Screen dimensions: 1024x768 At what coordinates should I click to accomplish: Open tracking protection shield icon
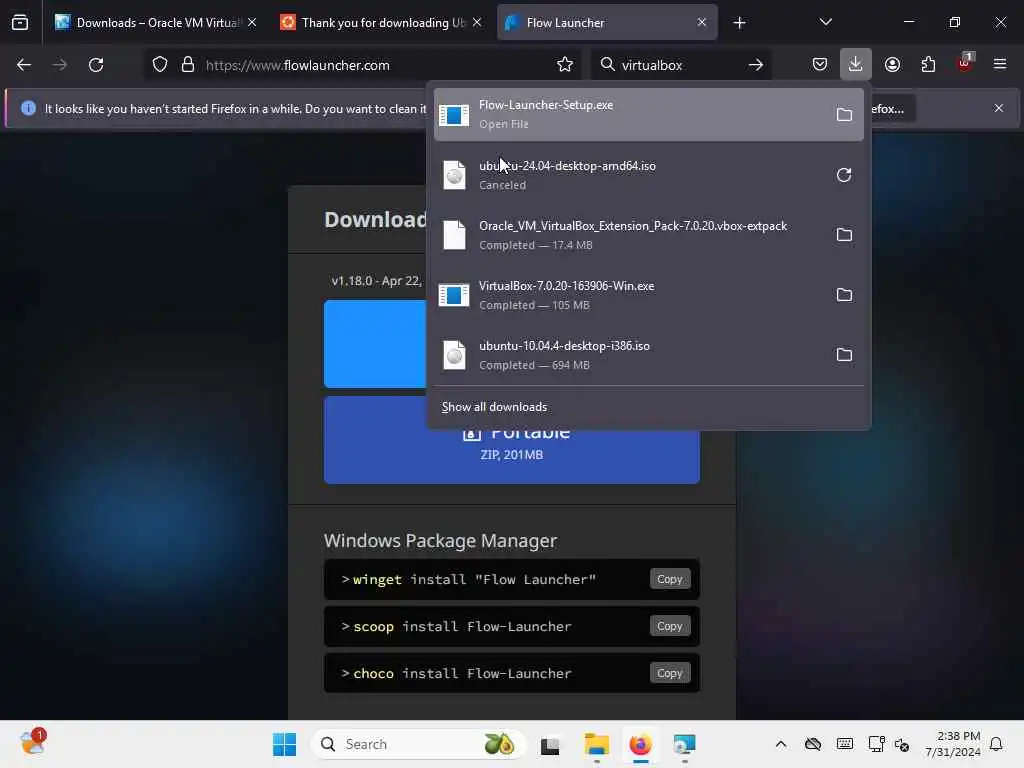tap(160, 65)
